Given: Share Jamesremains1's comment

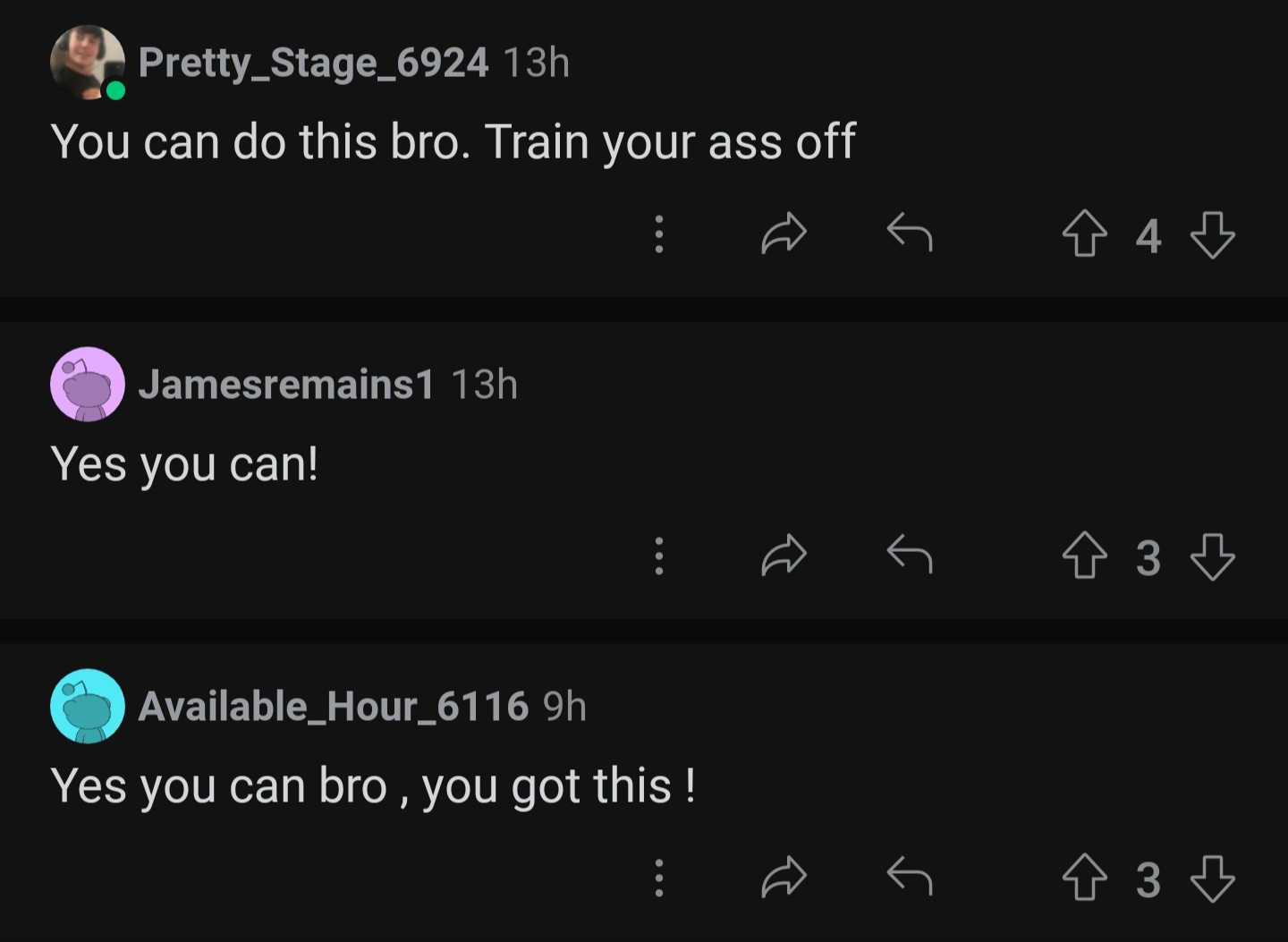Looking at the screenshot, I should (784, 555).
